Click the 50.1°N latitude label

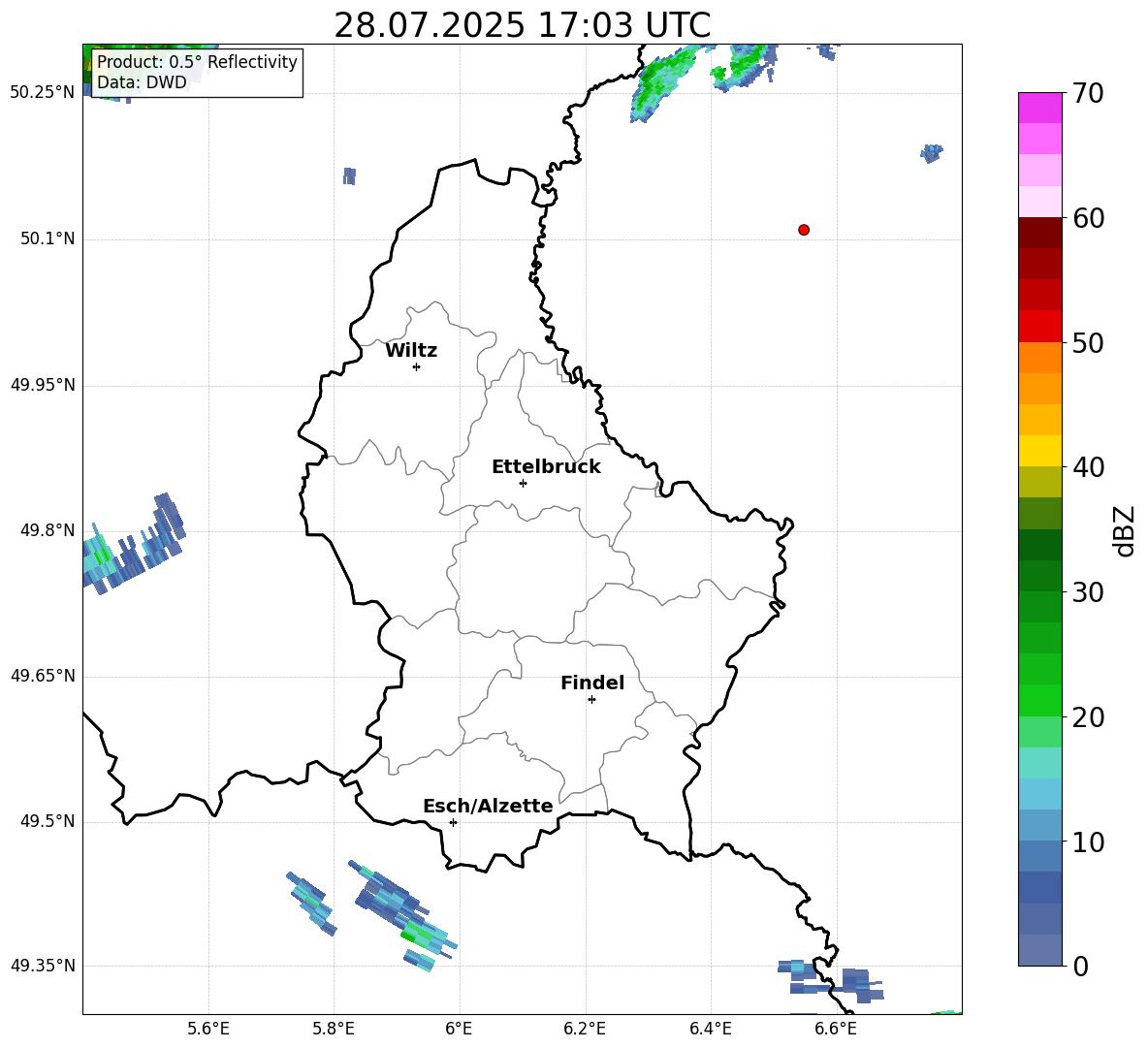48,238
